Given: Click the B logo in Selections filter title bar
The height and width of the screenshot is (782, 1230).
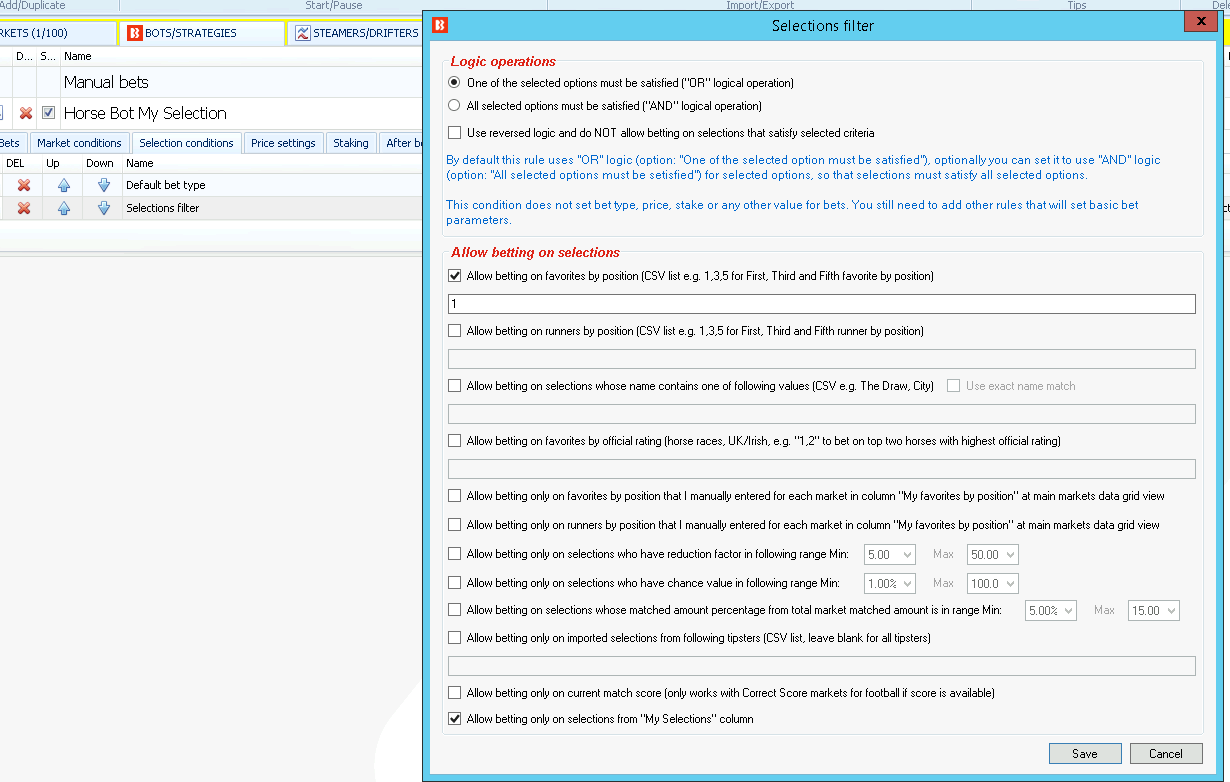Looking at the screenshot, I should (439, 25).
